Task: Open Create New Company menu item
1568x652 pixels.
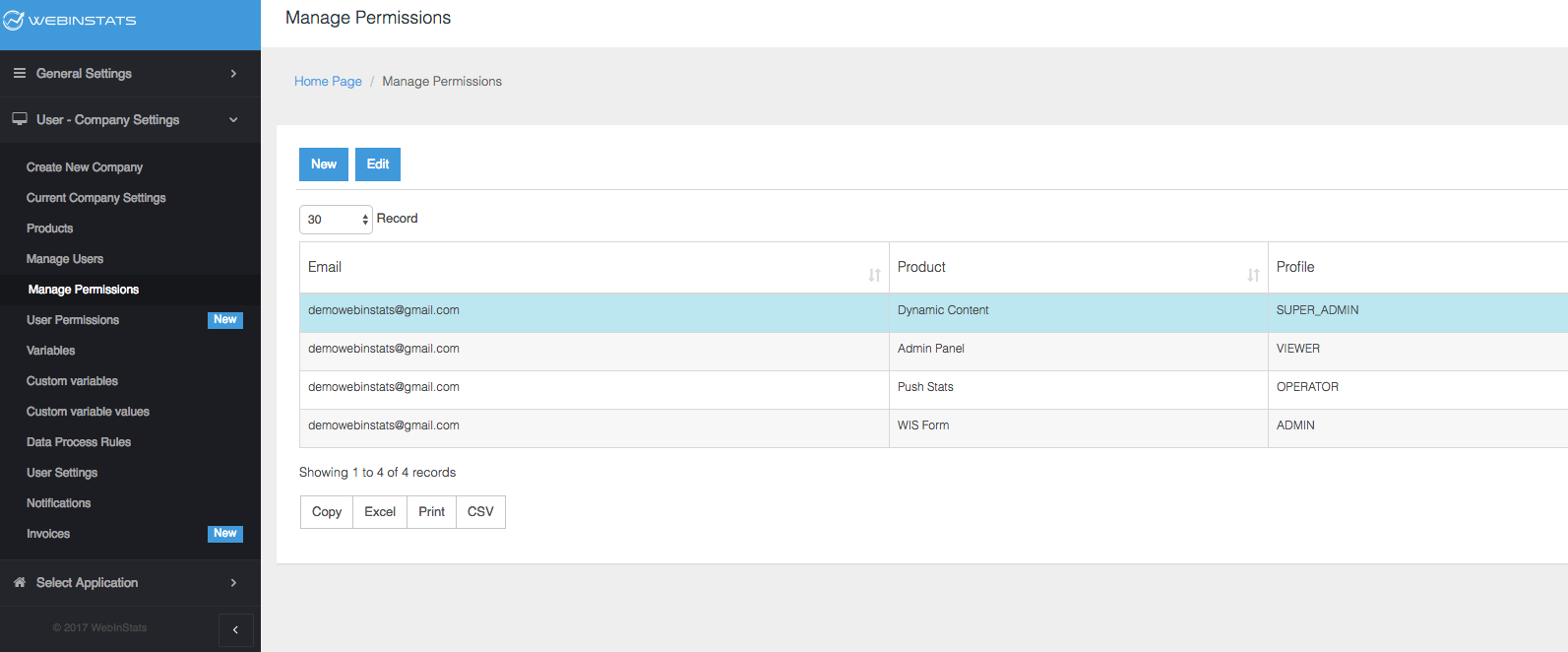Action: click(x=85, y=167)
